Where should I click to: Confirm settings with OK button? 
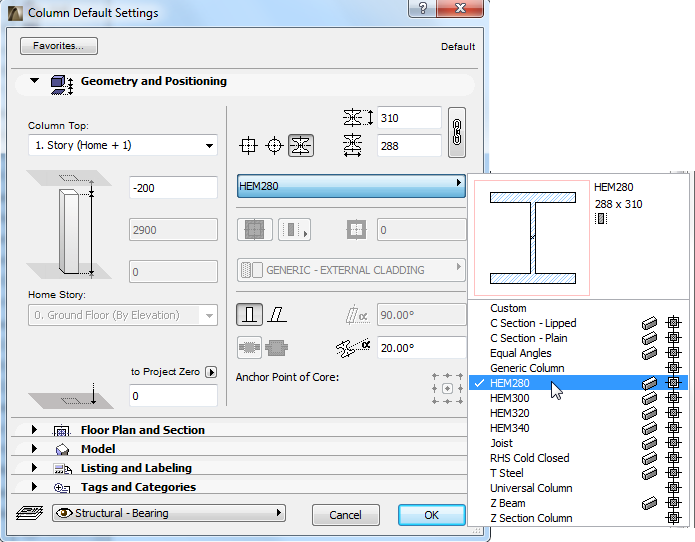pos(432,515)
